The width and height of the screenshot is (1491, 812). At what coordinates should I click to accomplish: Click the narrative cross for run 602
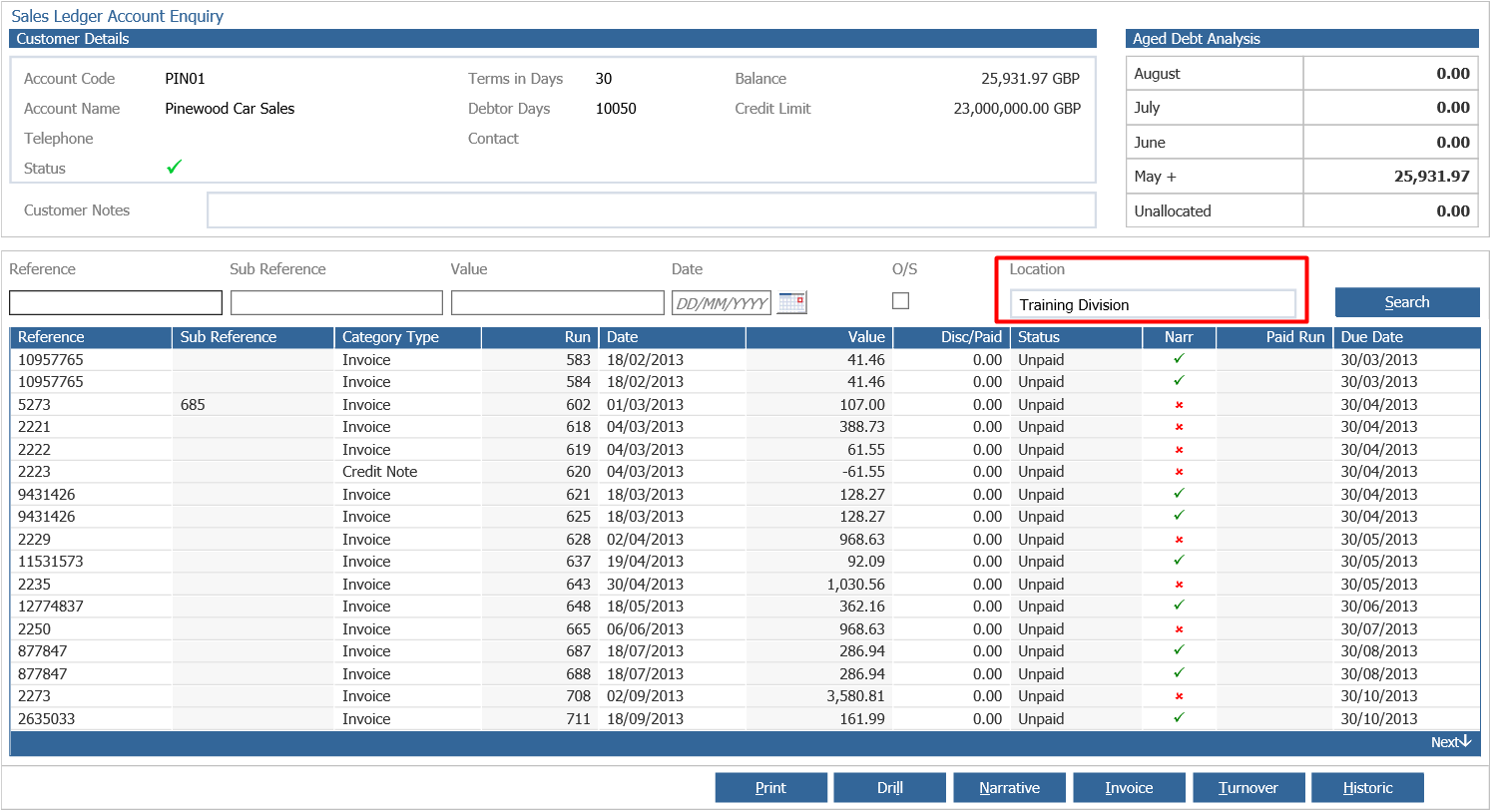(x=1179, y=405)
